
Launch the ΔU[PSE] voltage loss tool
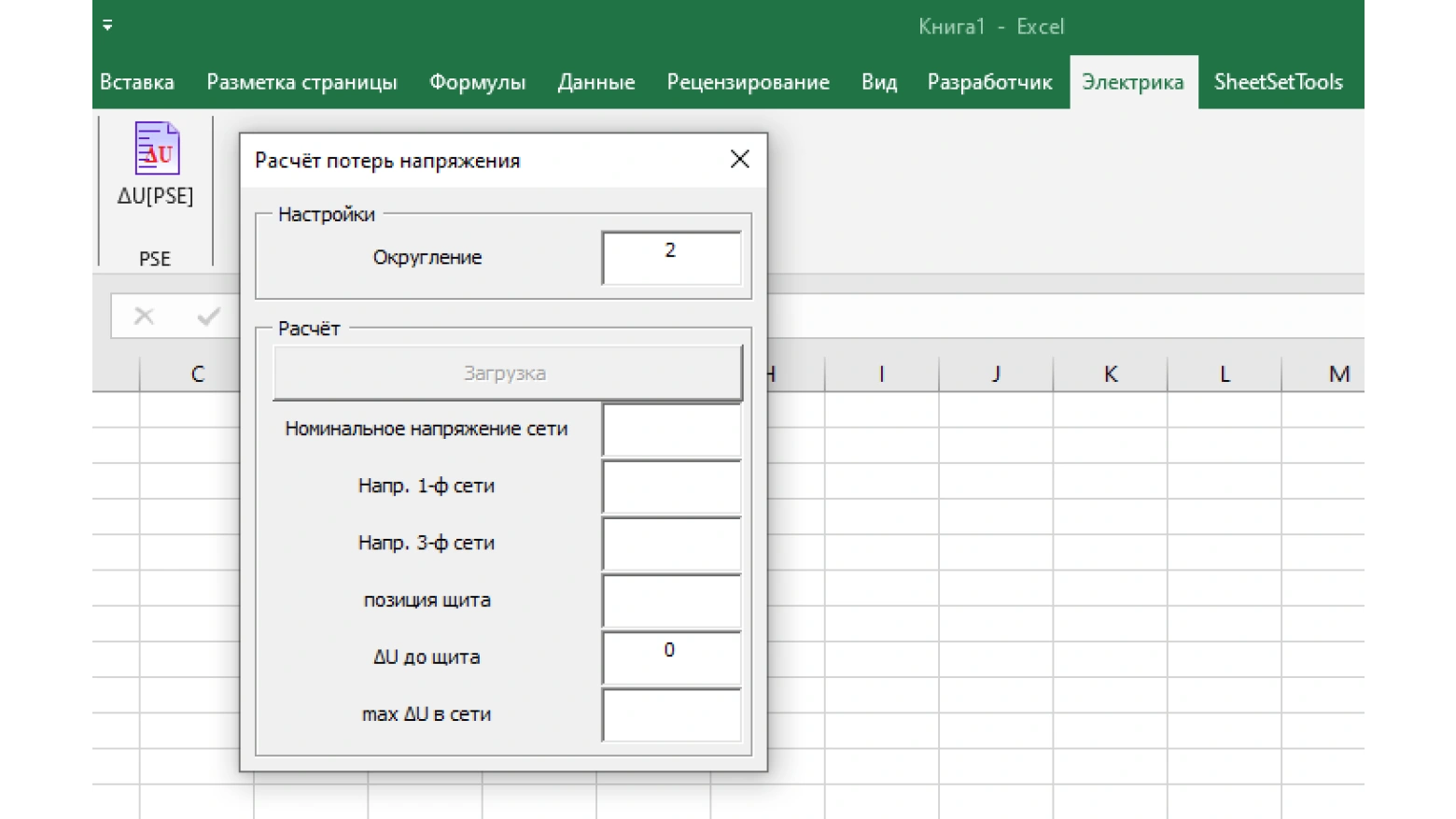(156, 164)
